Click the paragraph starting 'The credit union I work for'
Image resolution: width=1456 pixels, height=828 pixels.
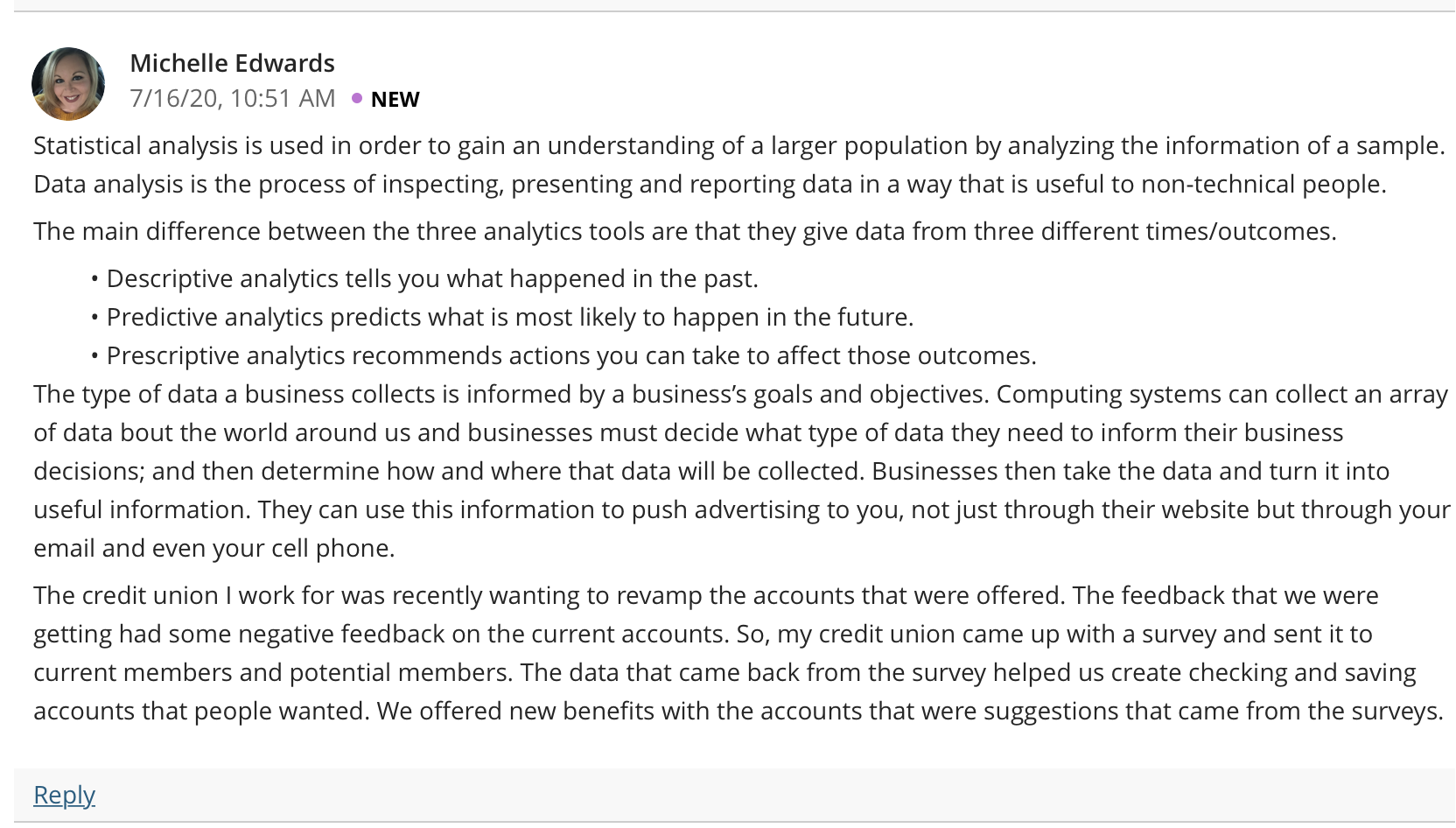coord(738,653)
